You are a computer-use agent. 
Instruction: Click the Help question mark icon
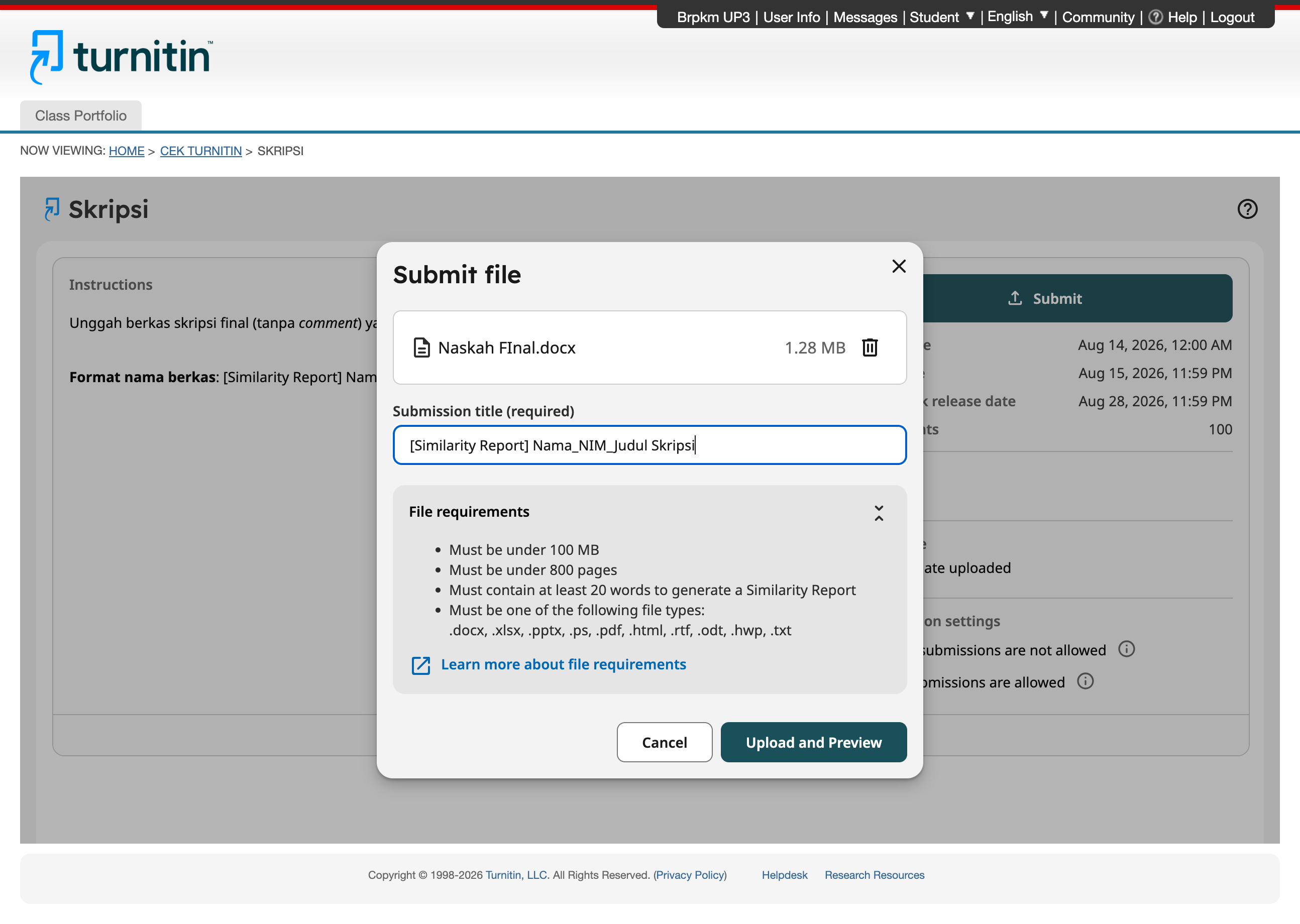coord(1155,17)
